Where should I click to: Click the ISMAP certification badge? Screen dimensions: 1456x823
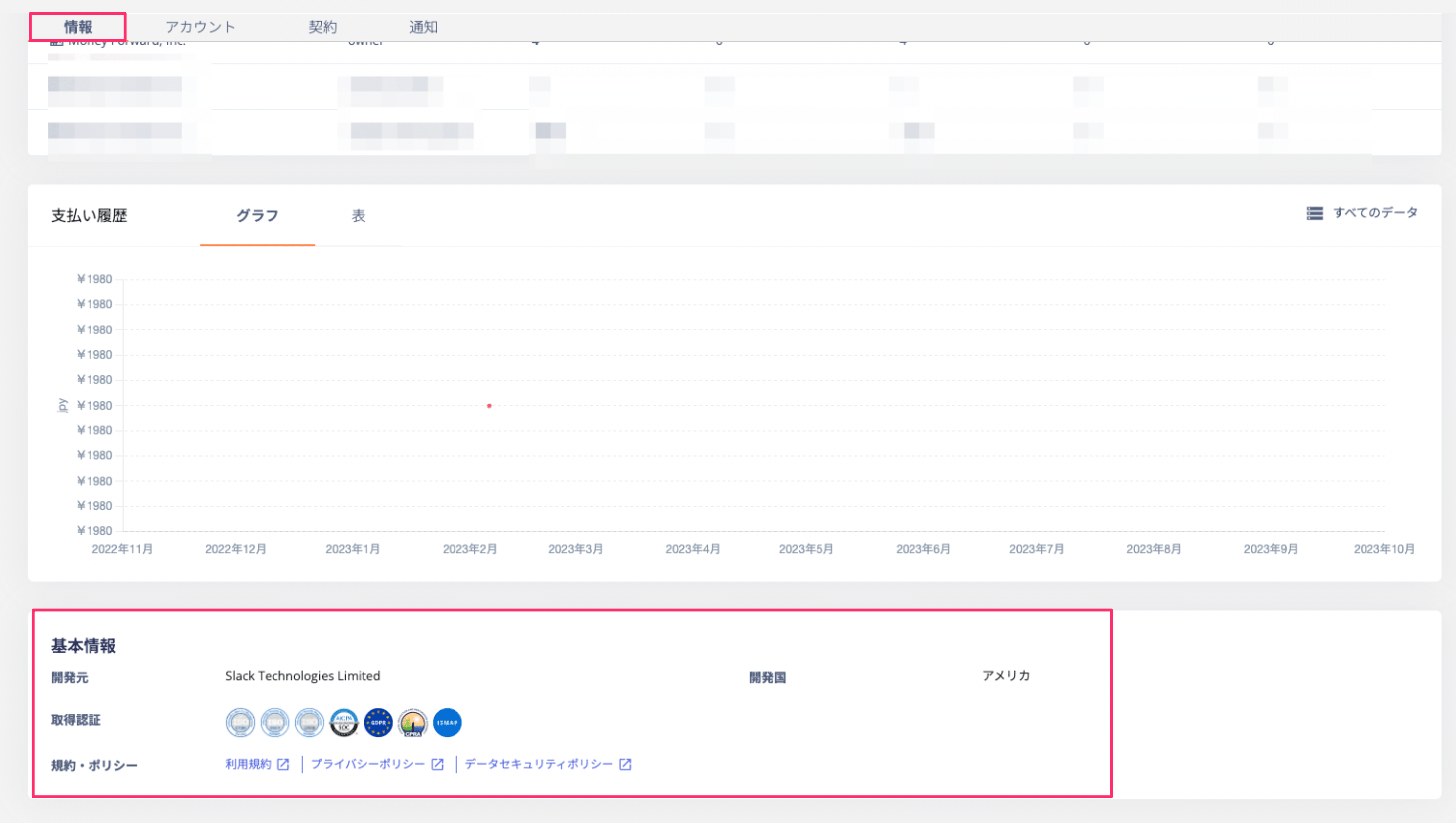[447, 723]
